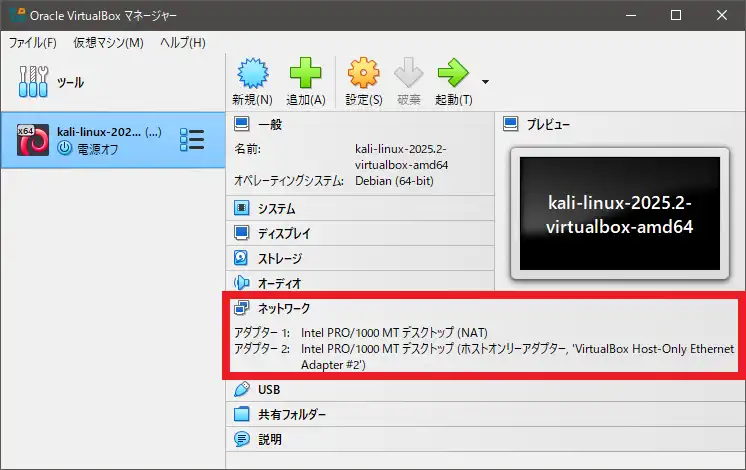Click the 共有フォルダー folder icon
The image size is (746, 470).
[x=242, y=414]
